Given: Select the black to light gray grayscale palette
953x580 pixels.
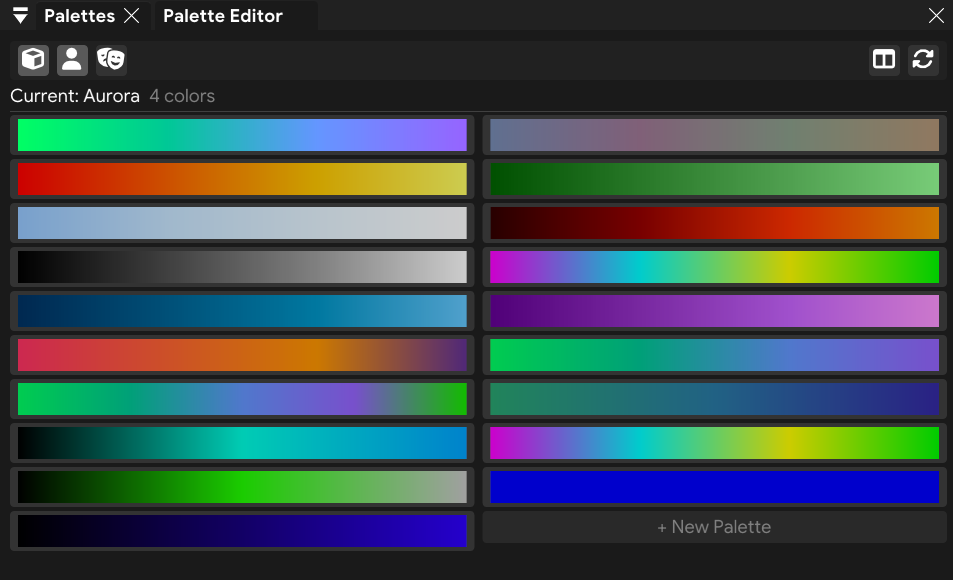Looking at the screenshot, I should point(242,267).
